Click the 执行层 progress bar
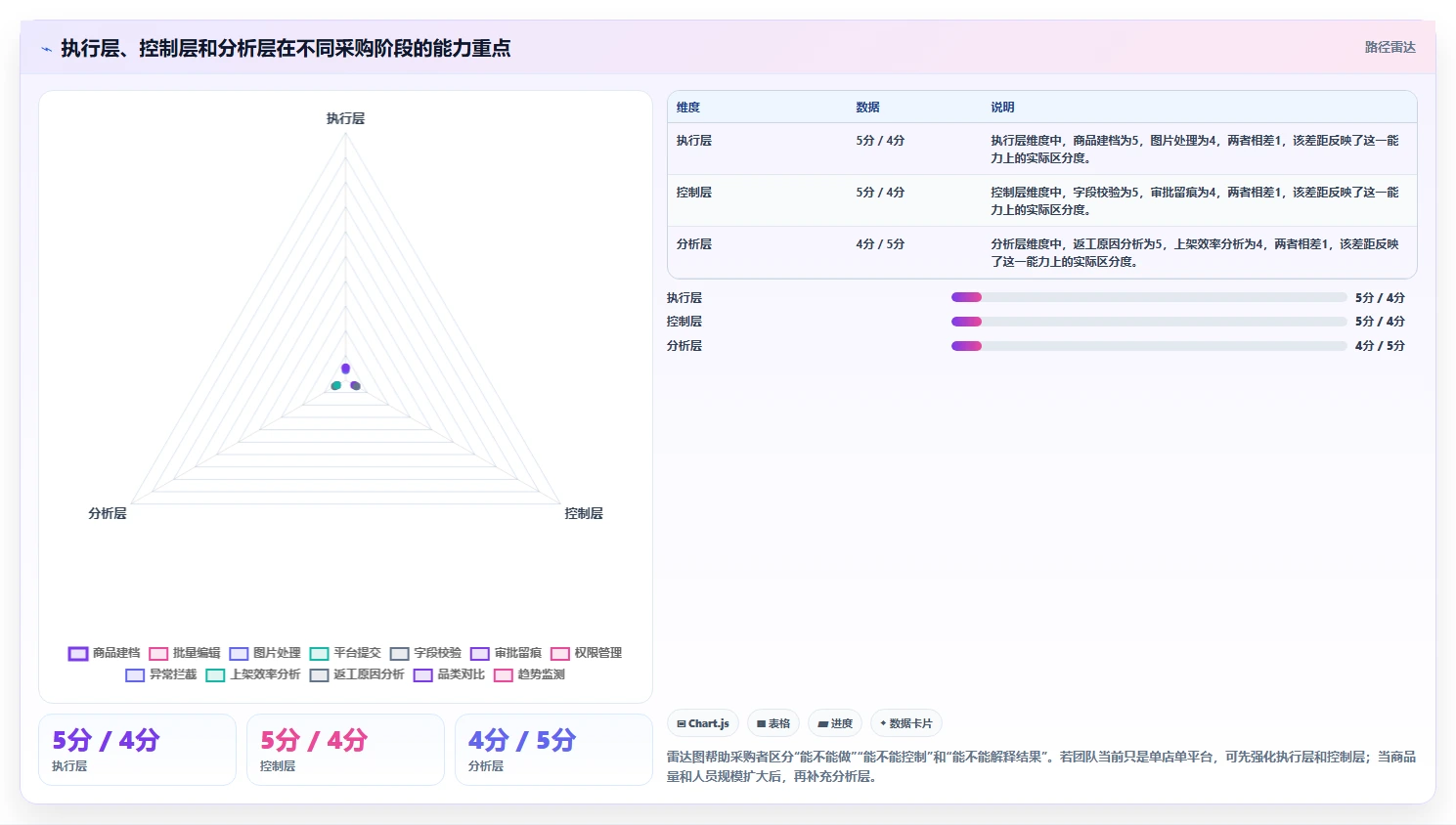The width and height of the screenshot is (1456, 825). (x=1149, y=297)
